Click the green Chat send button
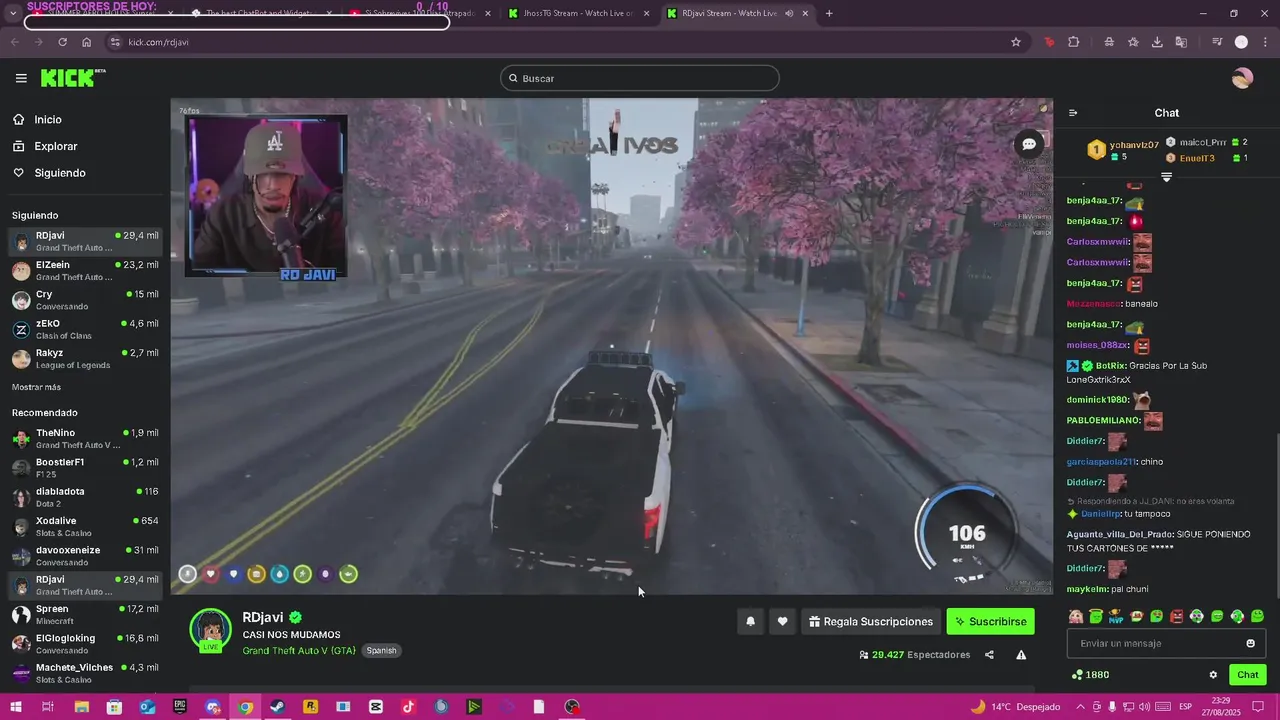Viewport: 1280px width, 720px height. pos(1248,675)
